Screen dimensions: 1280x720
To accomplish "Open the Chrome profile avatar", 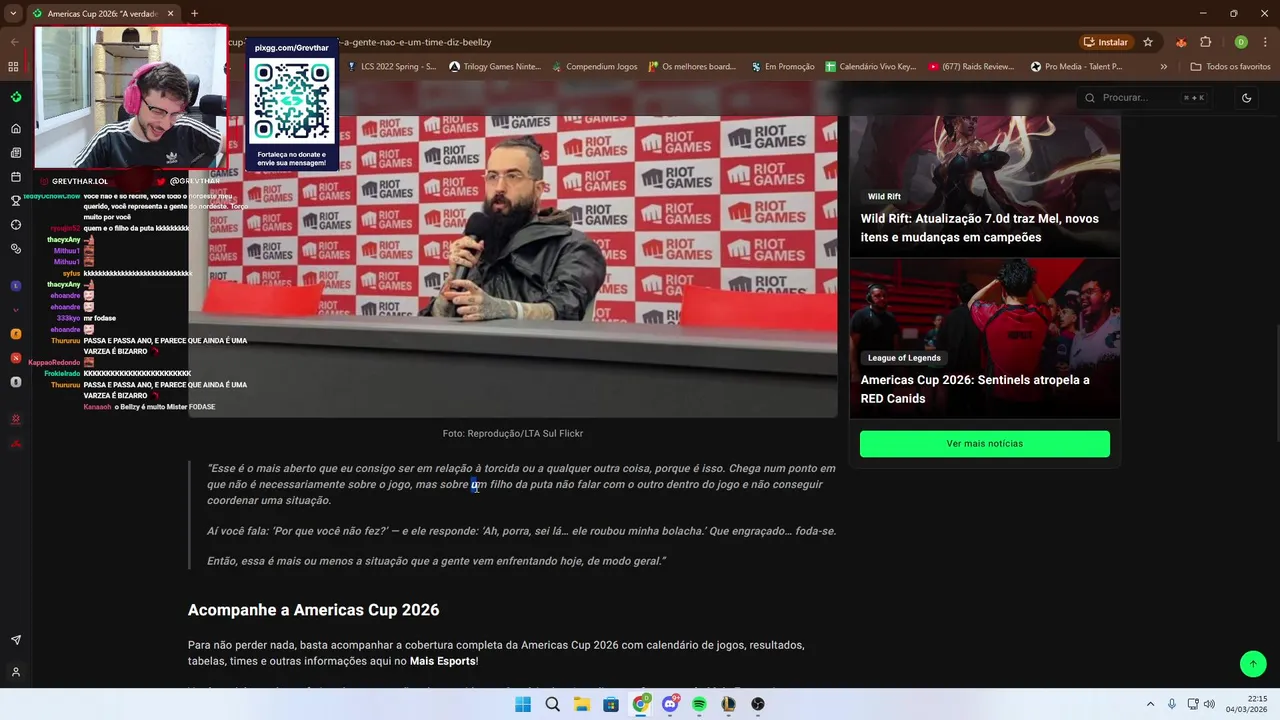I will 1241,42.
